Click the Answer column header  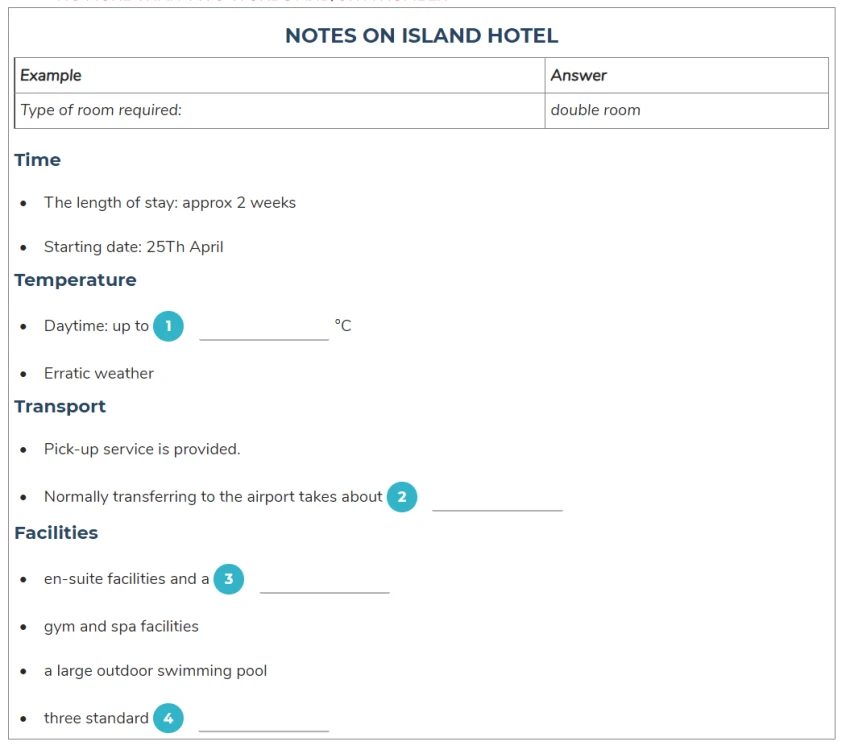(x=686, y=75)
